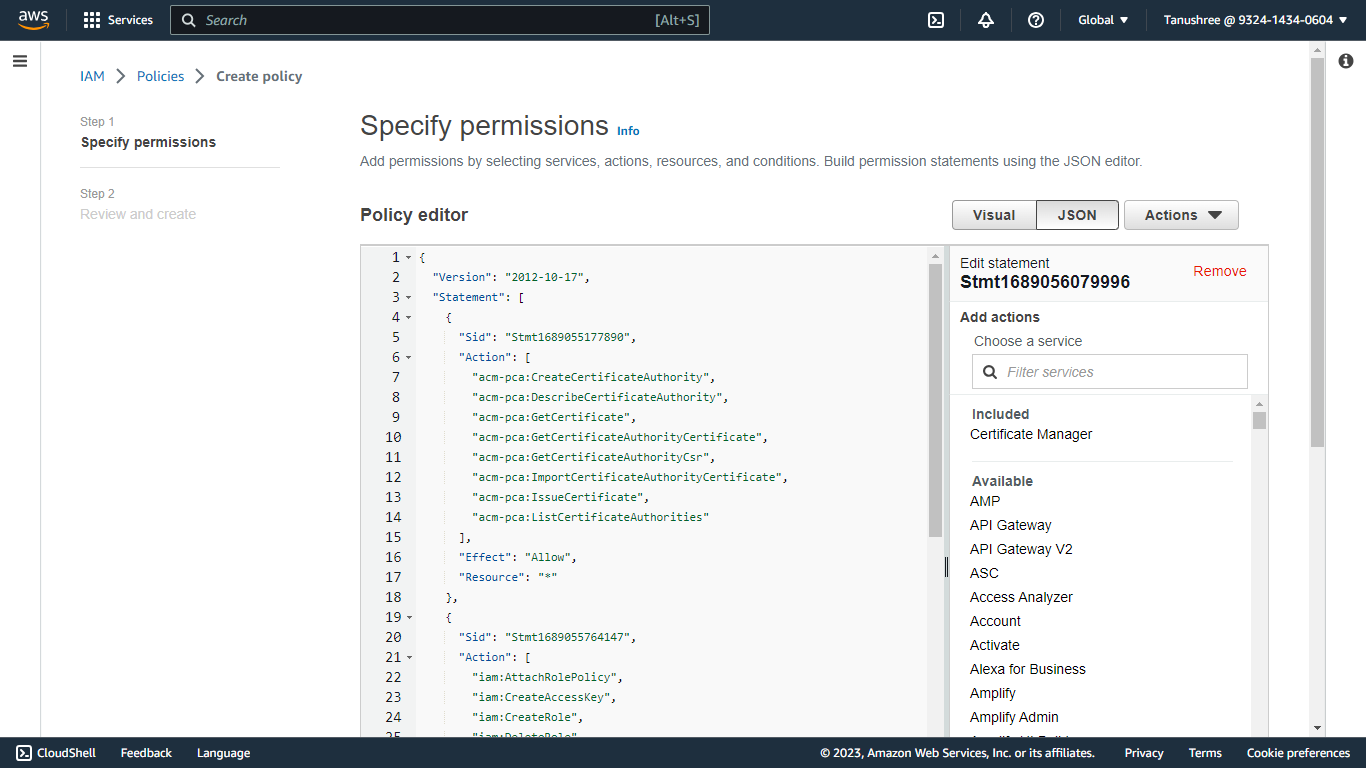Image resolution: width=1366 pixels, height=768 pixels.
Task: Click line with acm-pca:CreateCertificateAuthority
Action: pos(594,377)
